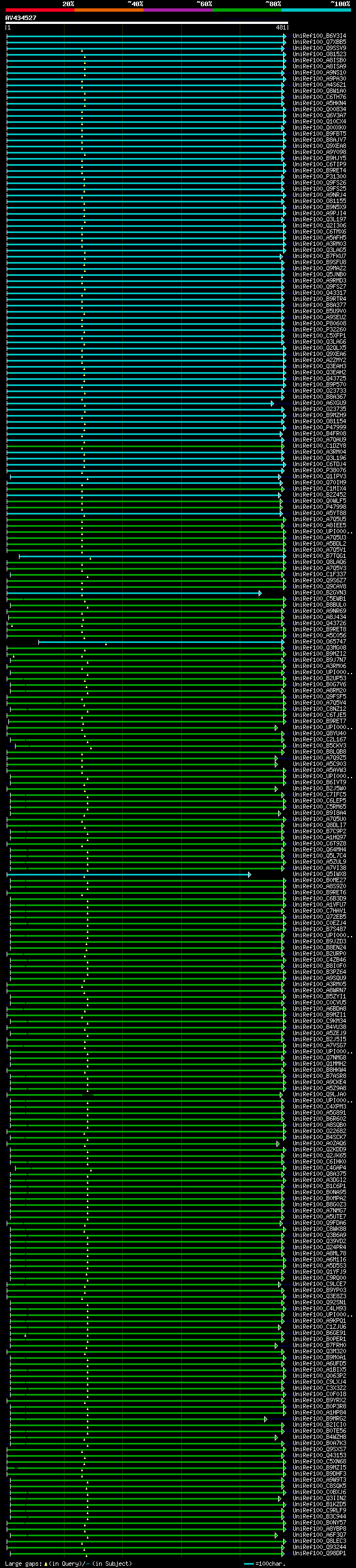
Task: Select hit label UniRef100_Q8DLI7
Action: (x=319, y=825)
